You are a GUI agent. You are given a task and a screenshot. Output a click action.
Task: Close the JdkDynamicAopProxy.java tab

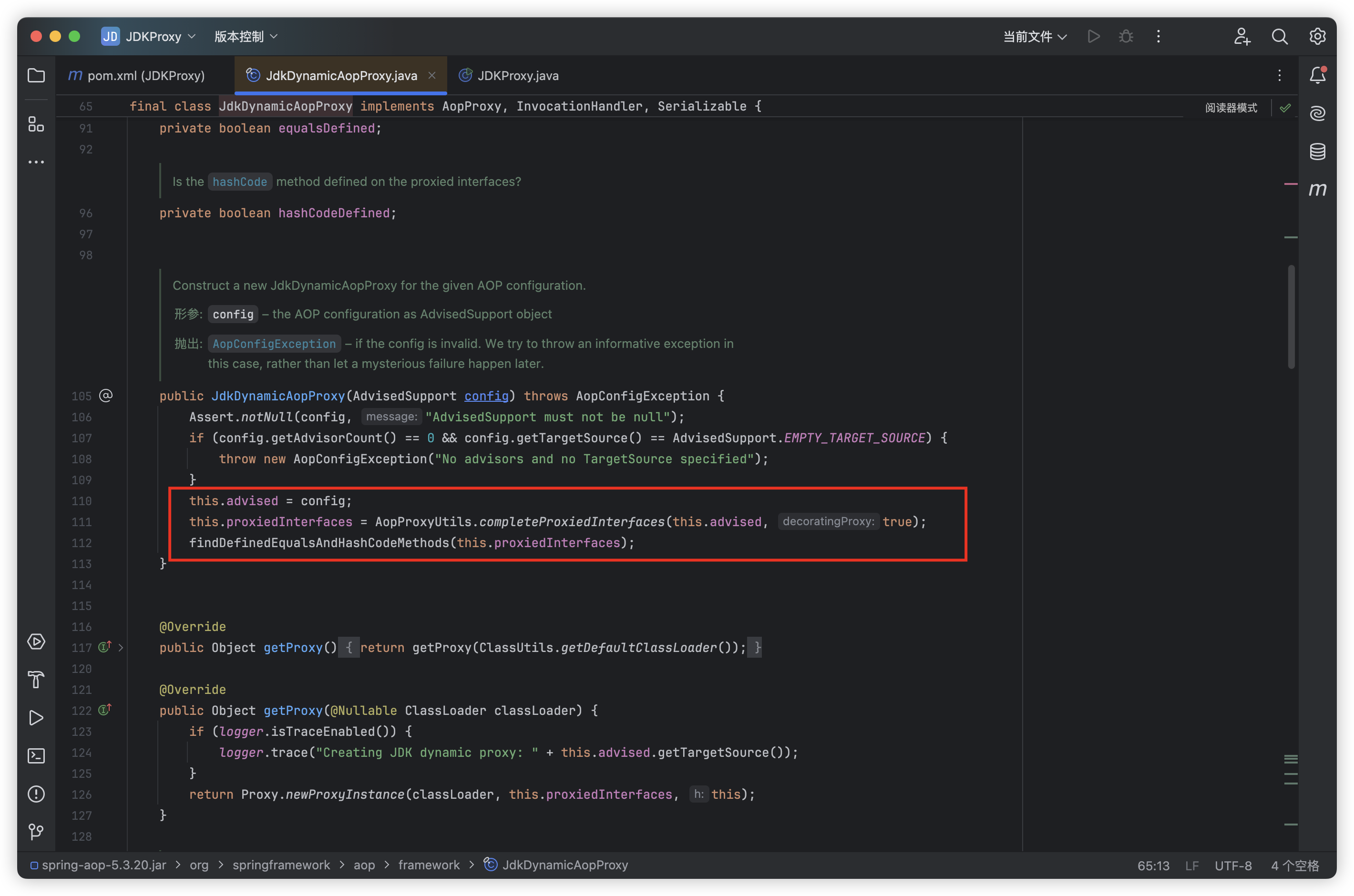point(432,75)
